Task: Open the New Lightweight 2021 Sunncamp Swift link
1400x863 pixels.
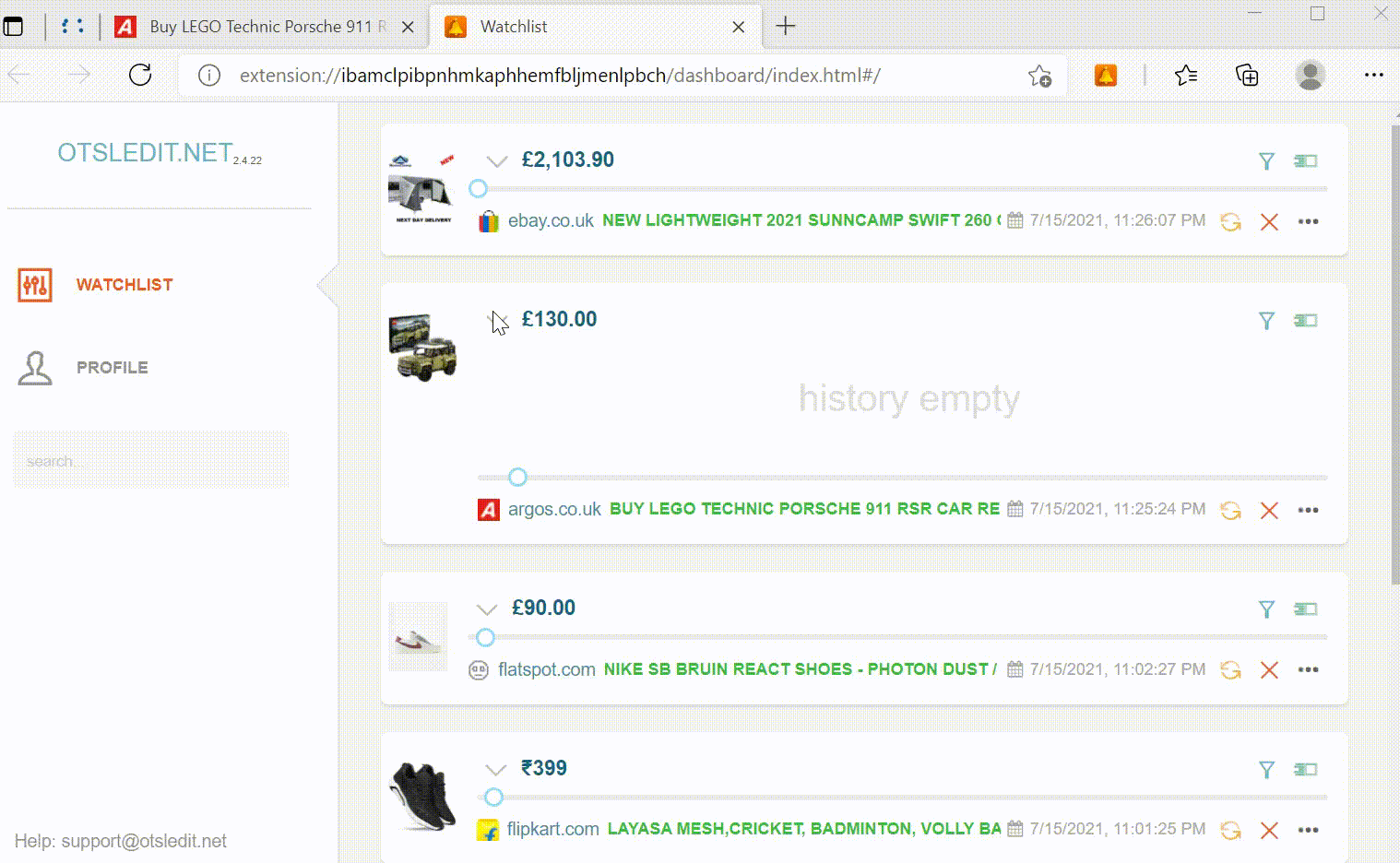Action: tap(801, 220)
